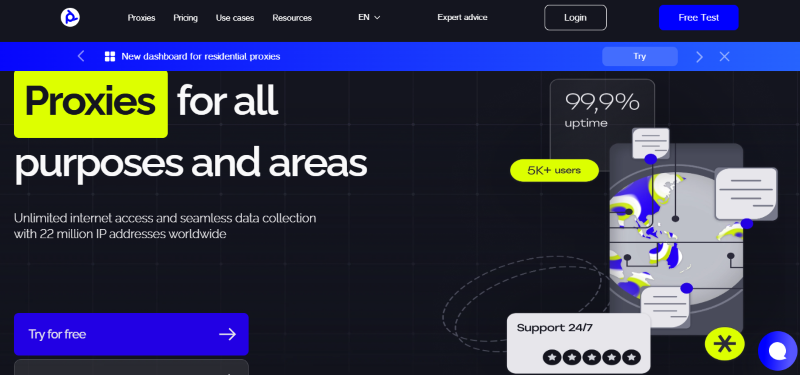Click the fifth star in Support rating
This screenshot has width=800, height=375.
(632, 357)
